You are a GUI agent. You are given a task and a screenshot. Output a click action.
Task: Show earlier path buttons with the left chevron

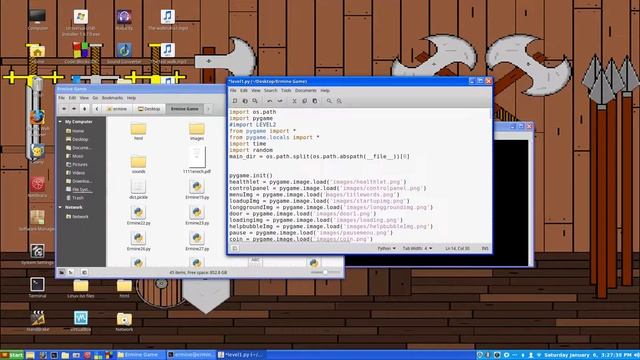[x=97, y=109]
